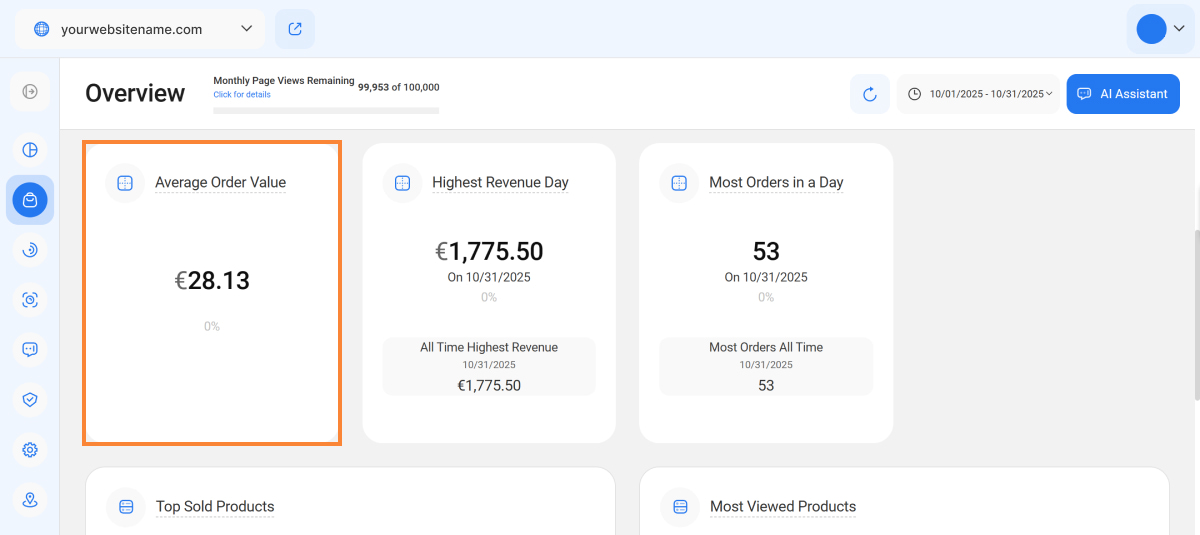
Task: Open the chat bubble sidebar icon
Action: 30,349
